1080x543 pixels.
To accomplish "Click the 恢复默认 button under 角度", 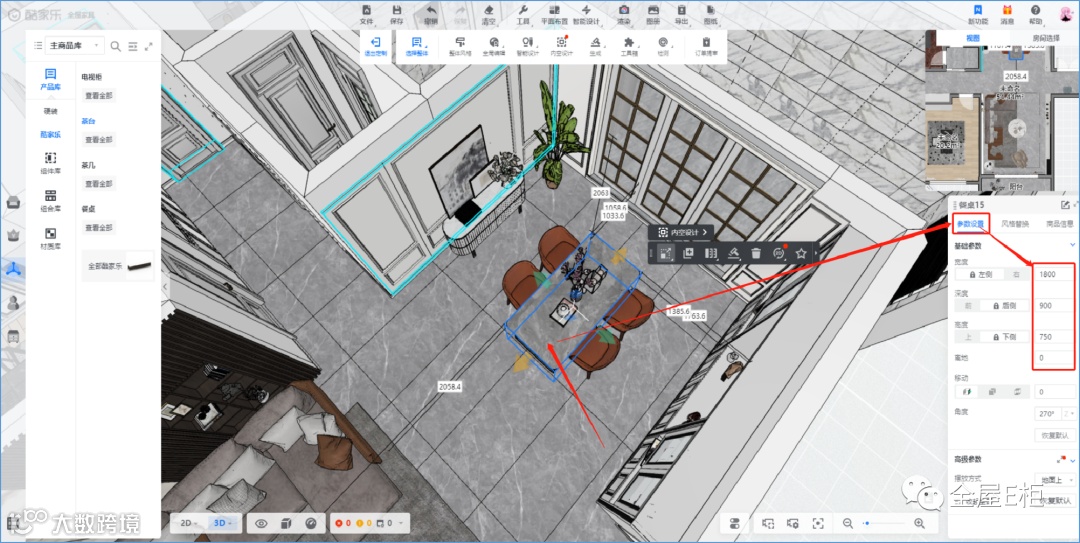I will click(x=1055, y=436).
